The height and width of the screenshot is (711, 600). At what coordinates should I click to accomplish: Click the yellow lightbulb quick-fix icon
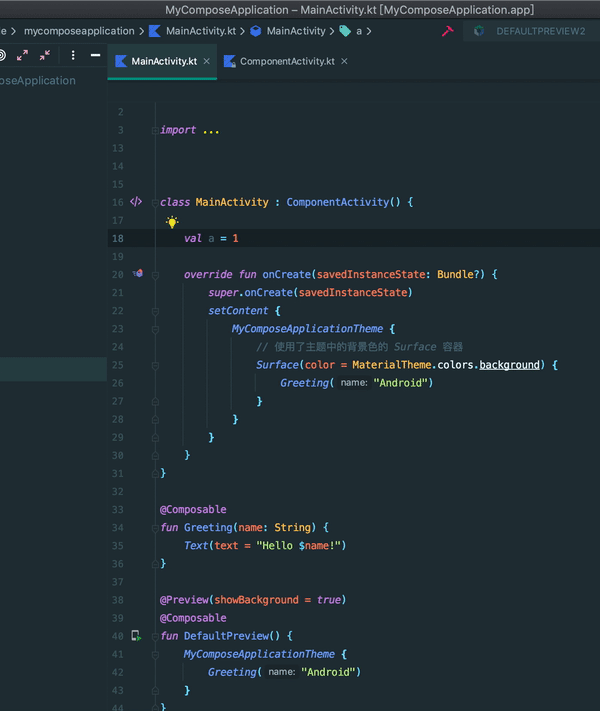pyautogui.click(x=172, y=222)
